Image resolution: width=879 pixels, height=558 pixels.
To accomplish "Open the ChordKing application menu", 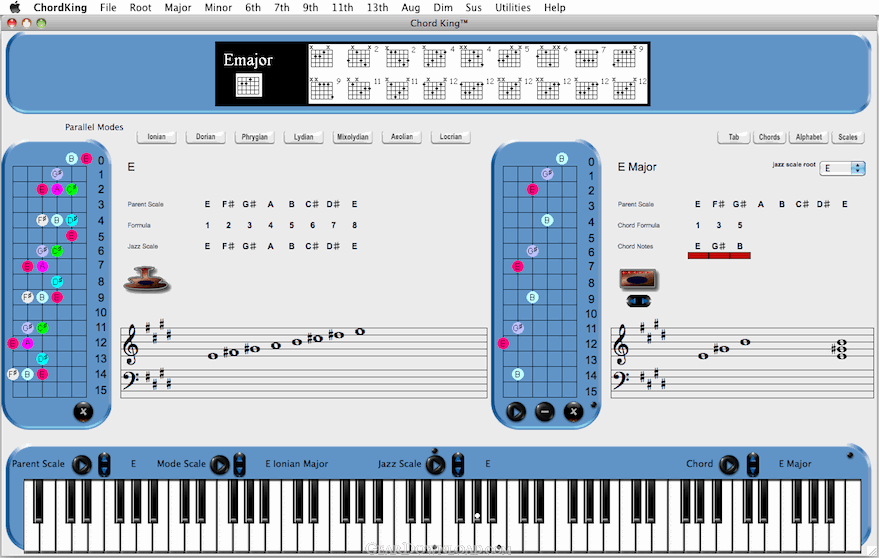I will 60,7.
